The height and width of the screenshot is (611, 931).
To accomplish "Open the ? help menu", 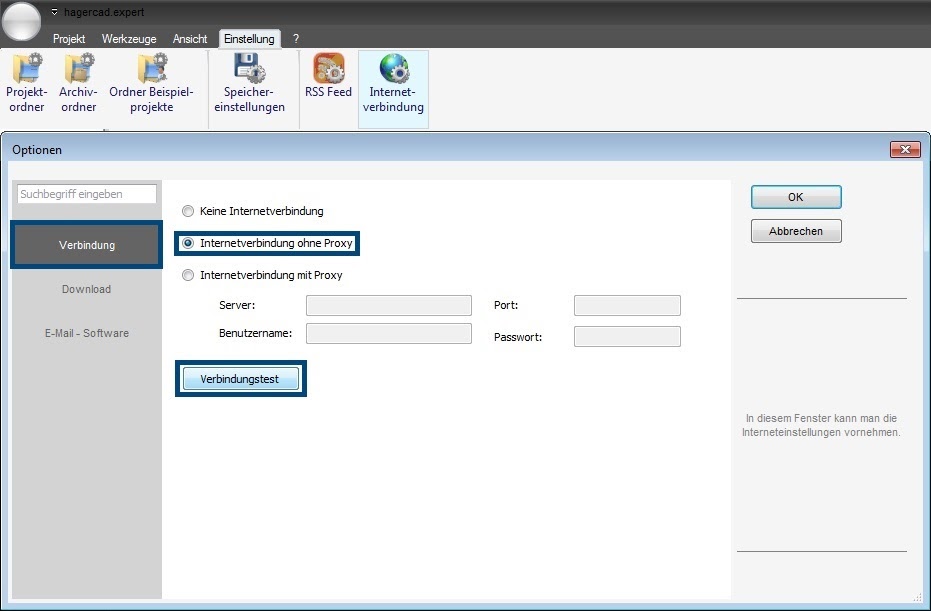I will tap(296, 39).
